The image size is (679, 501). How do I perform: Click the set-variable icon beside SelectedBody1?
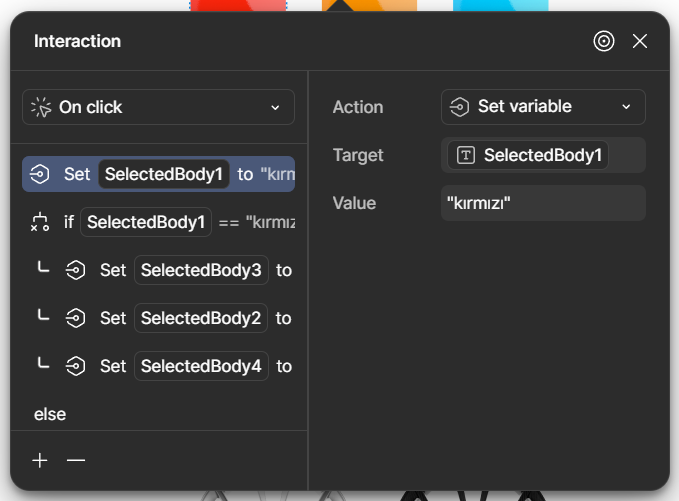[x=40, y=174]
